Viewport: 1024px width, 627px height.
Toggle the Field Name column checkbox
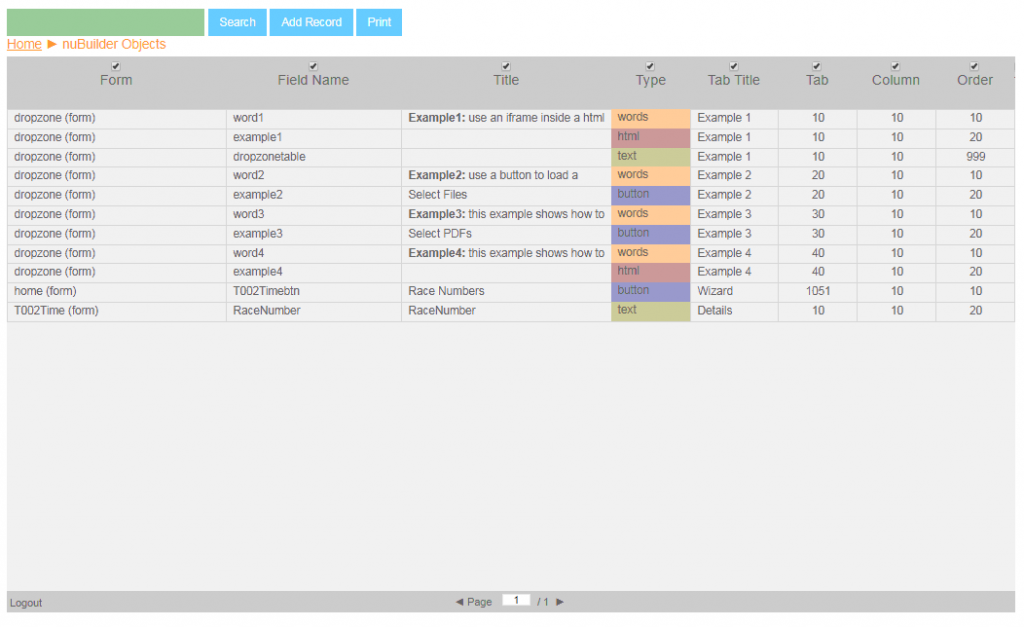(313, 66)
